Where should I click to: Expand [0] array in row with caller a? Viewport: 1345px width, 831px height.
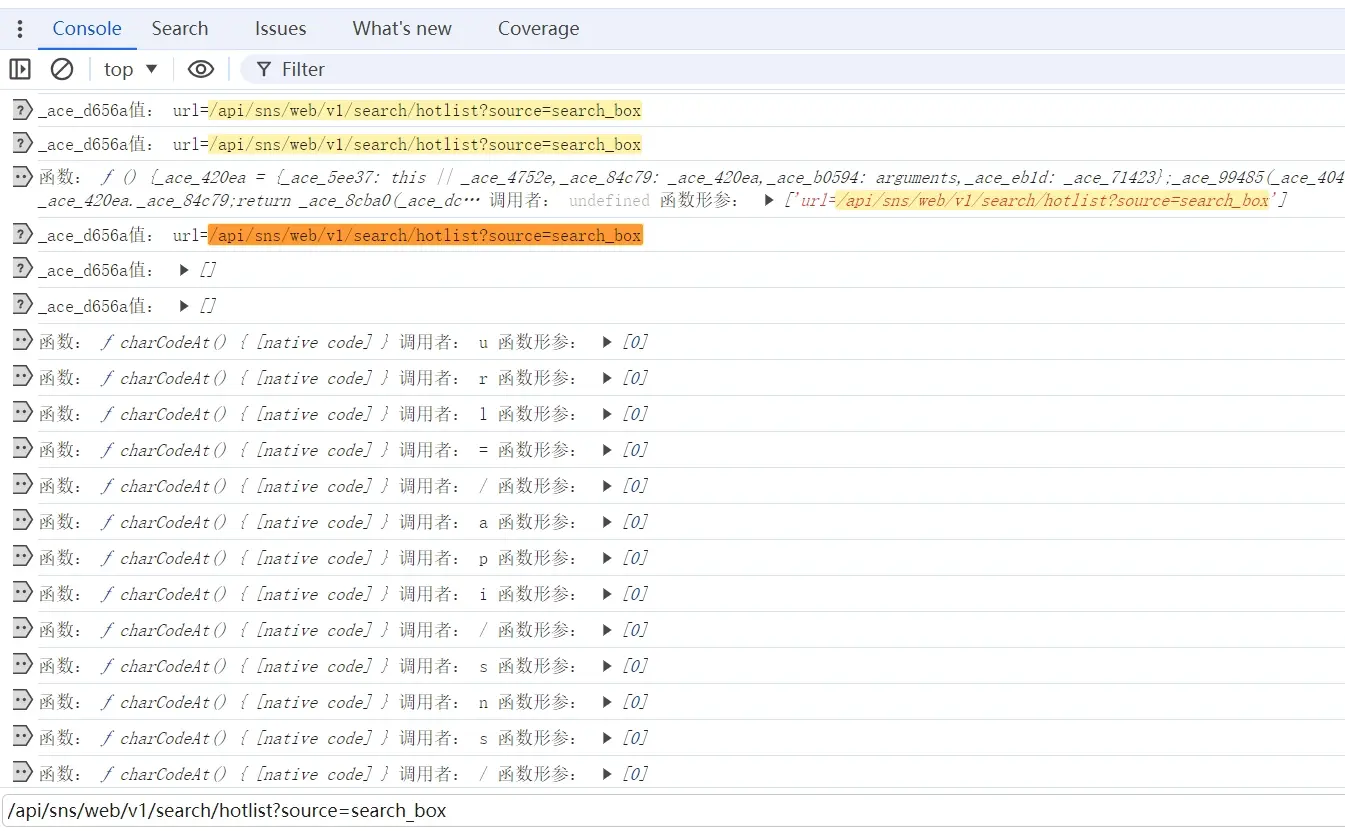tap(607, 523)
